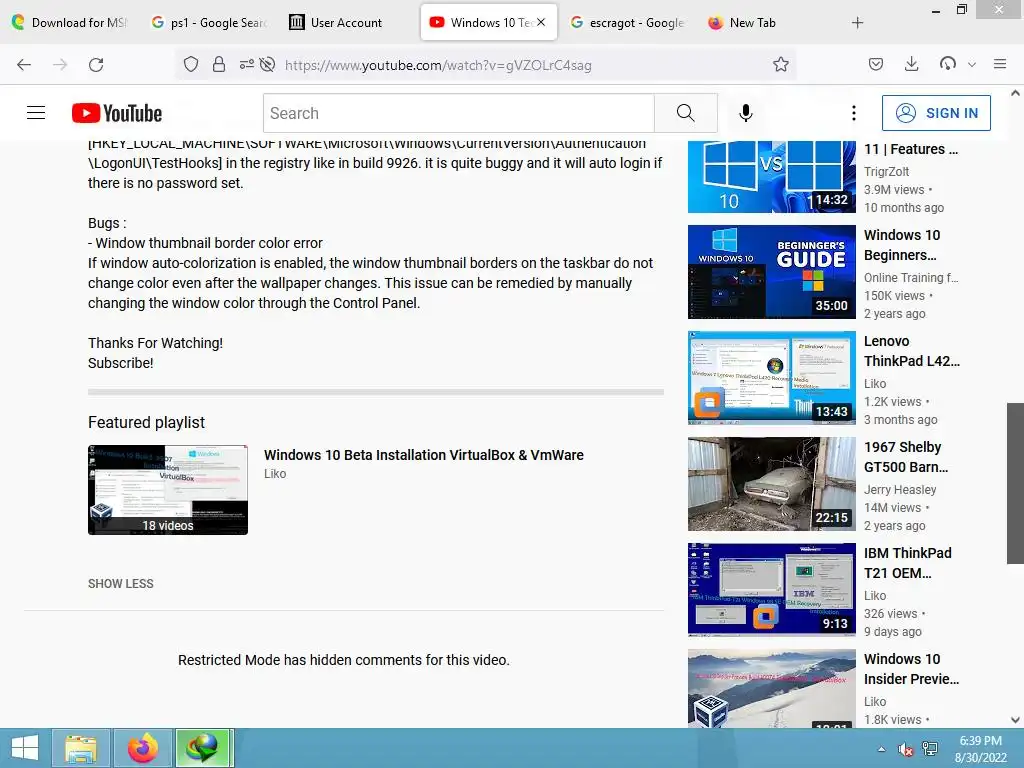Open YouTube settings three-dot menu
This screenshot has height=768, width=1024.
854,113
